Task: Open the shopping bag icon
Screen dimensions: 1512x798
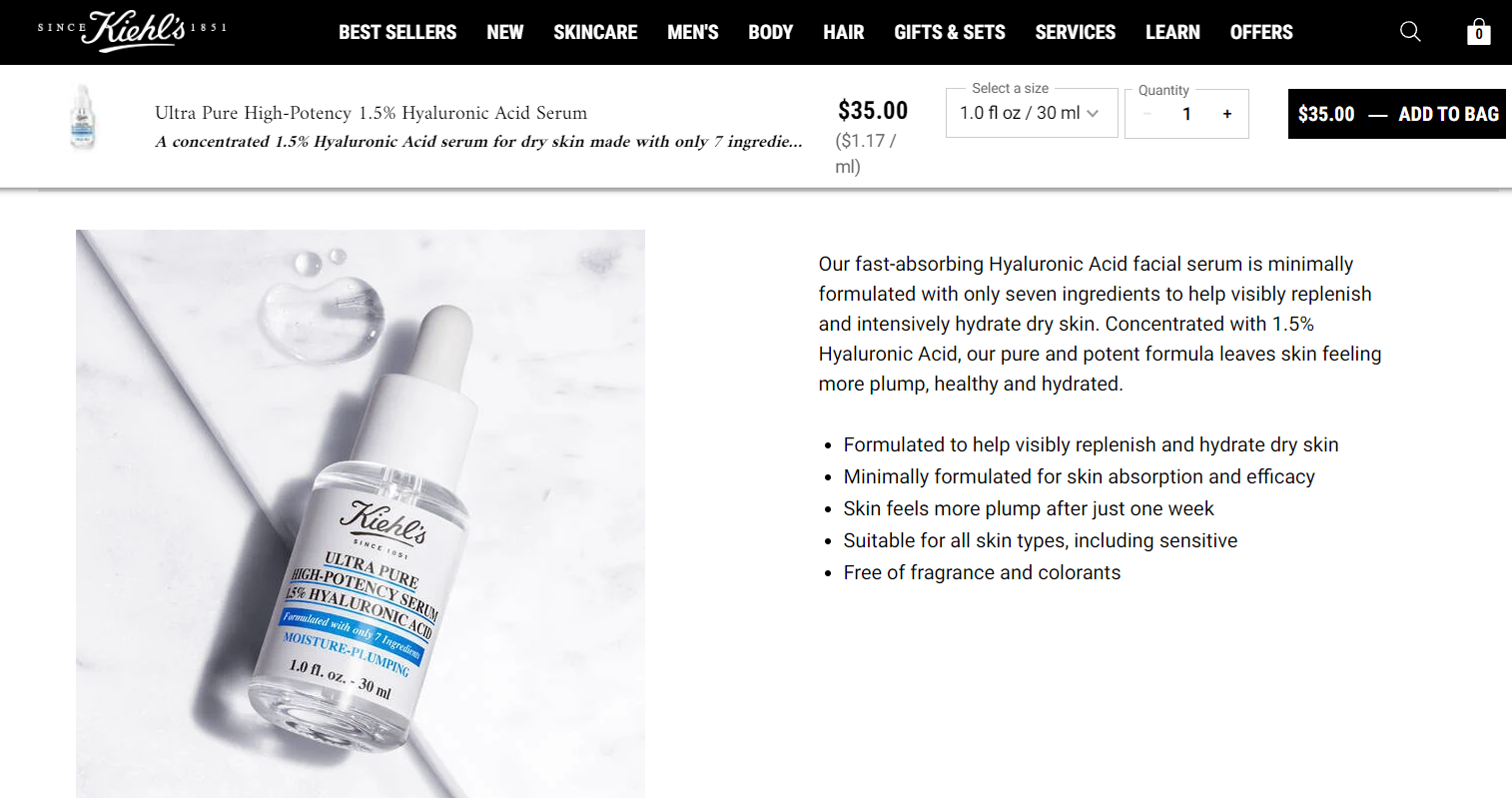Action: pyautogui.click(x=1479, y=32)
